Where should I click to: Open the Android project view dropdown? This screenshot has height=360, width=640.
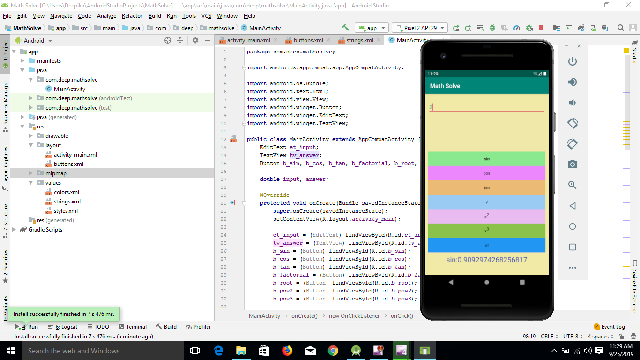(x=34, y=40)
